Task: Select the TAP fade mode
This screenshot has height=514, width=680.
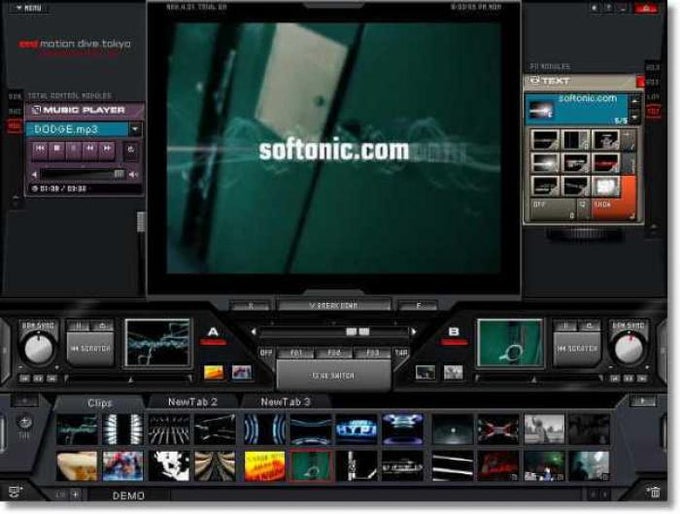Action: (x=401, y=353)
